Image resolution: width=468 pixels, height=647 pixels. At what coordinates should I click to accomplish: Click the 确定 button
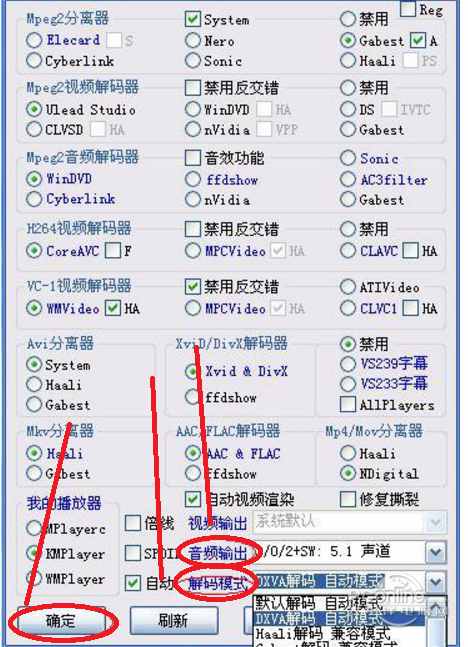coord(61,620)
